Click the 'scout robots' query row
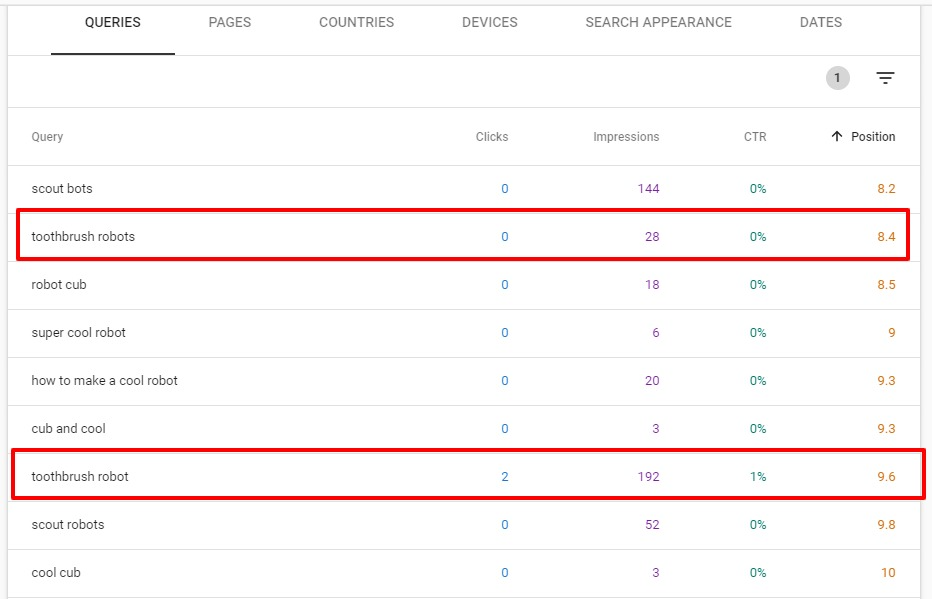This screenshot has width=932, height=599. (68, 525)
